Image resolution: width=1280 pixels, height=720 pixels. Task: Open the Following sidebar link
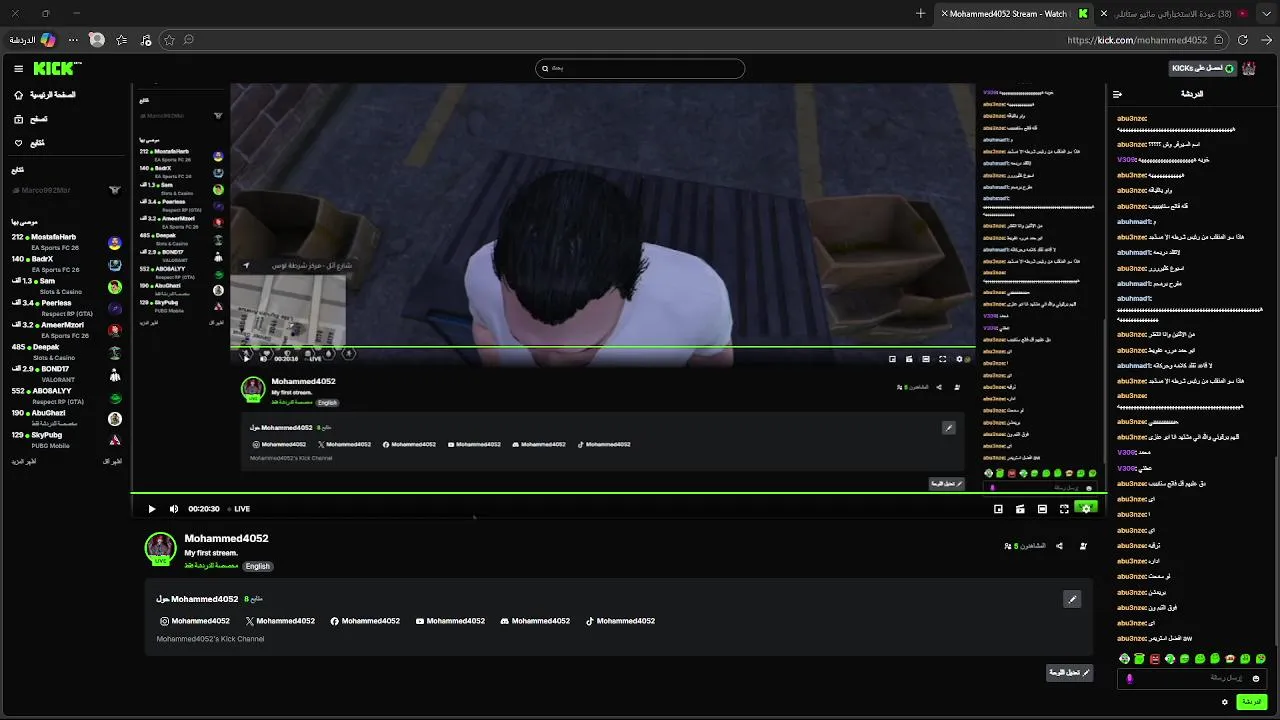[29, 143]
